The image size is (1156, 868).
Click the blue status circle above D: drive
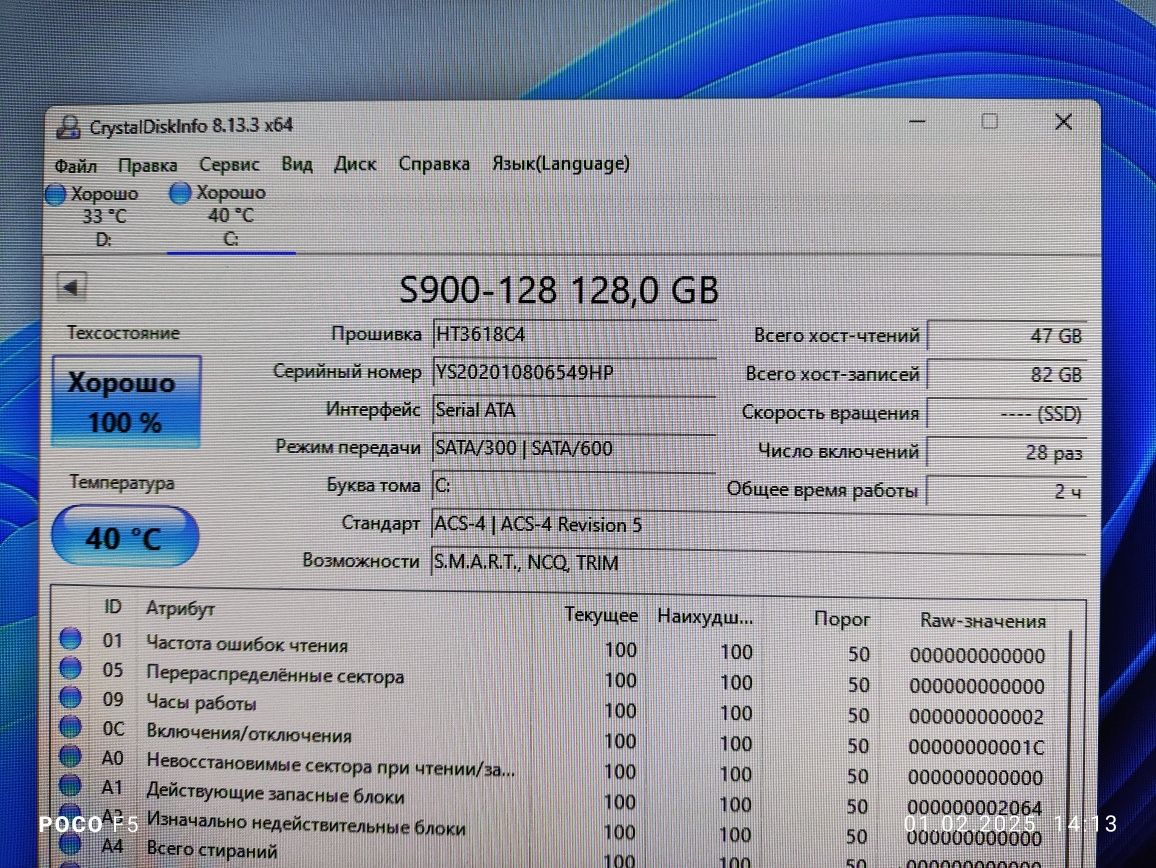pos(56,195)
